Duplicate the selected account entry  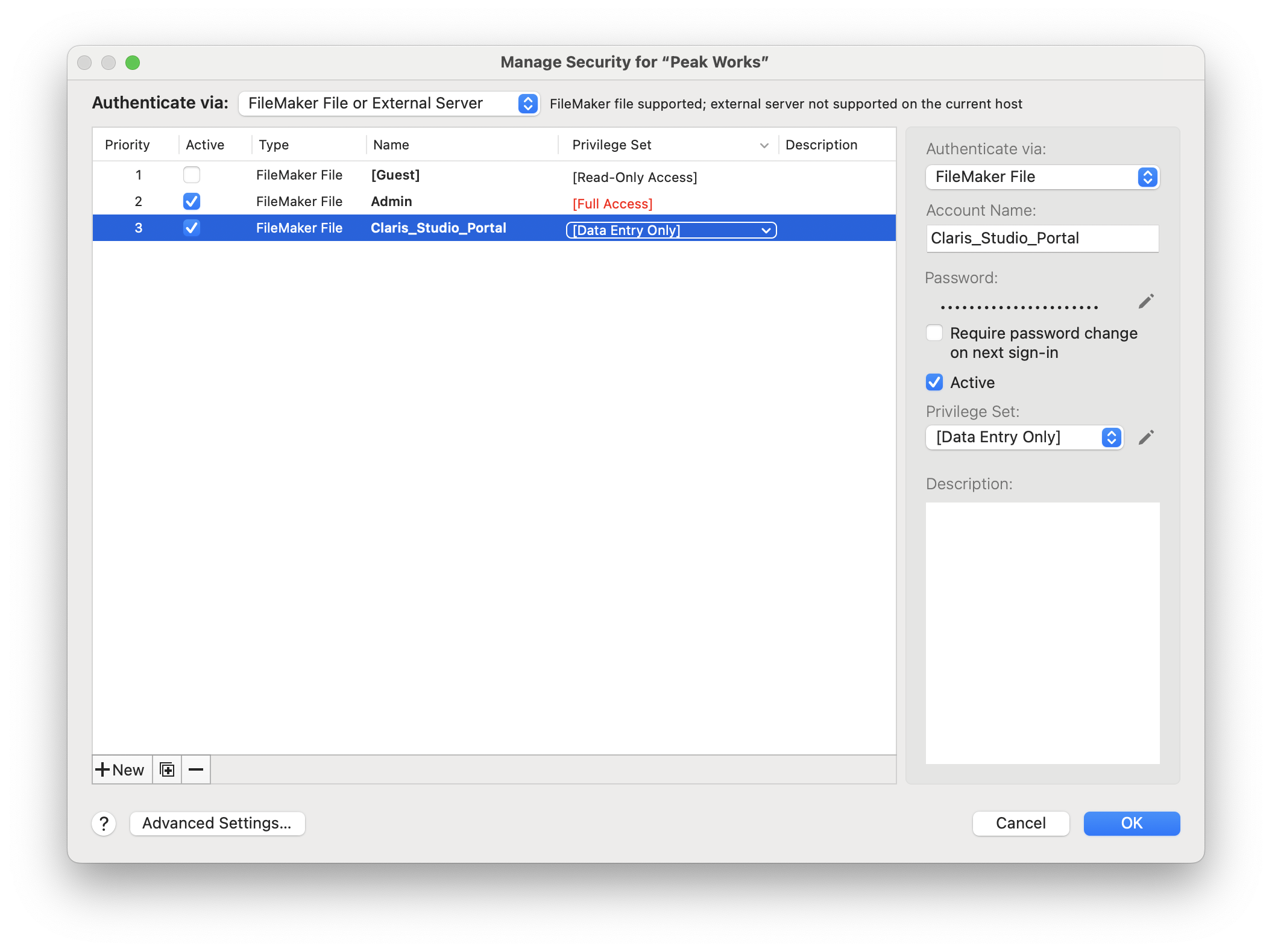(167, 769)
